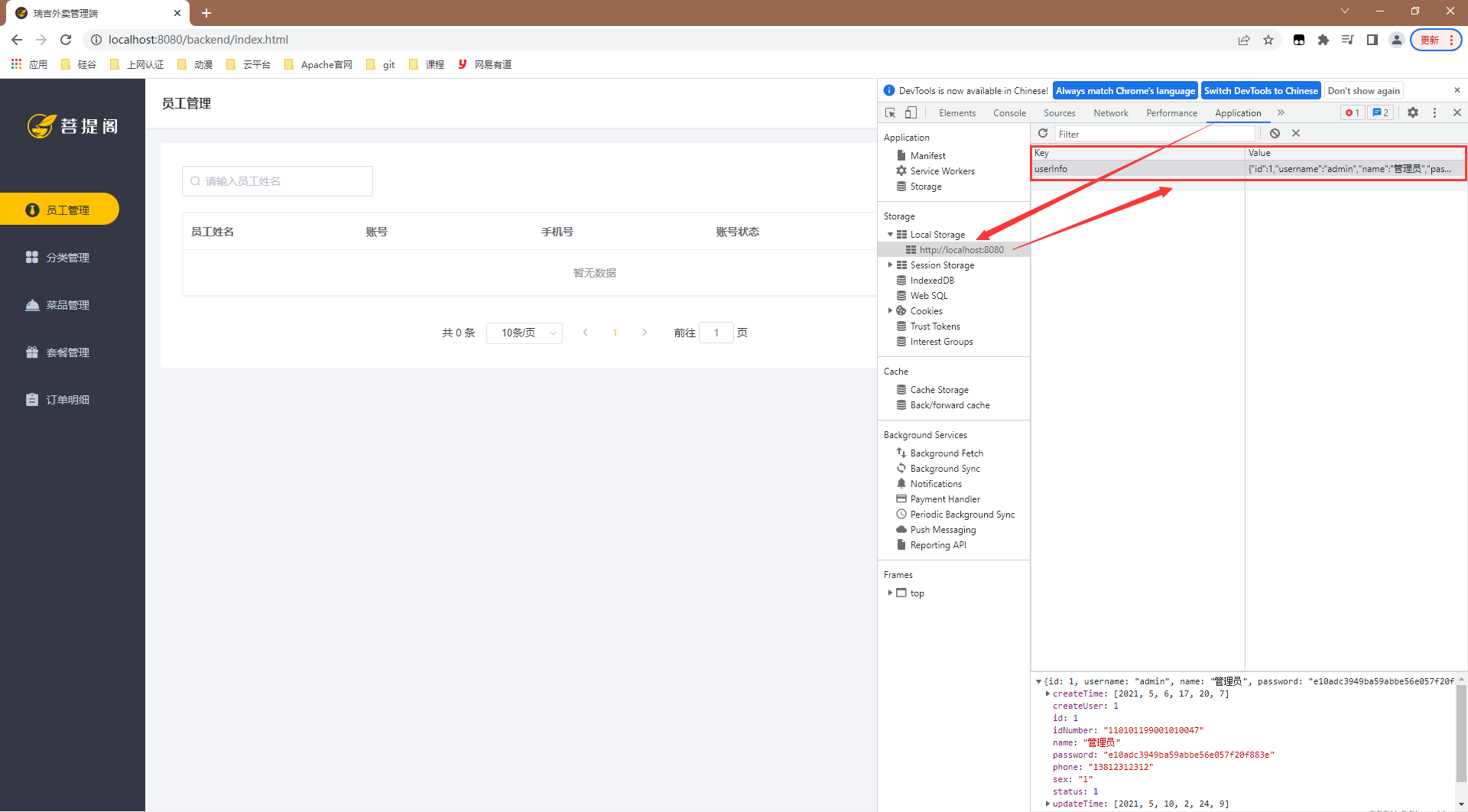Screen dimensions: 1468x812
Task: Select the userInfo storage row
Action: (1249, 169)
